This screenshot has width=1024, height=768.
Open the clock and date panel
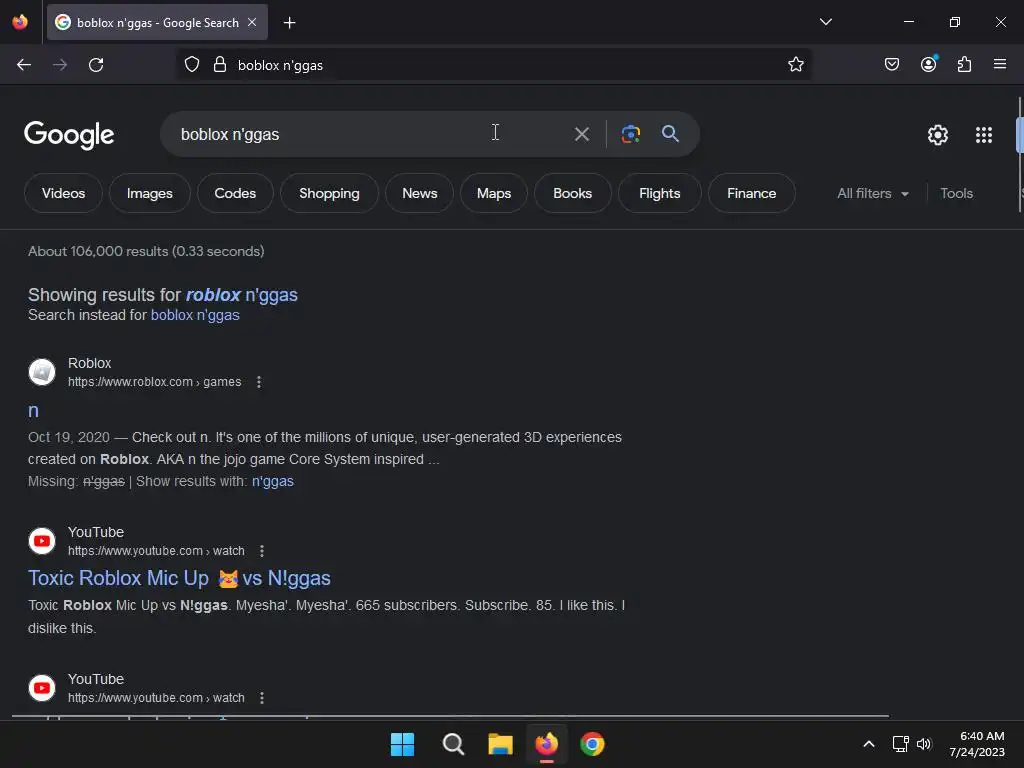click(978, 744)
